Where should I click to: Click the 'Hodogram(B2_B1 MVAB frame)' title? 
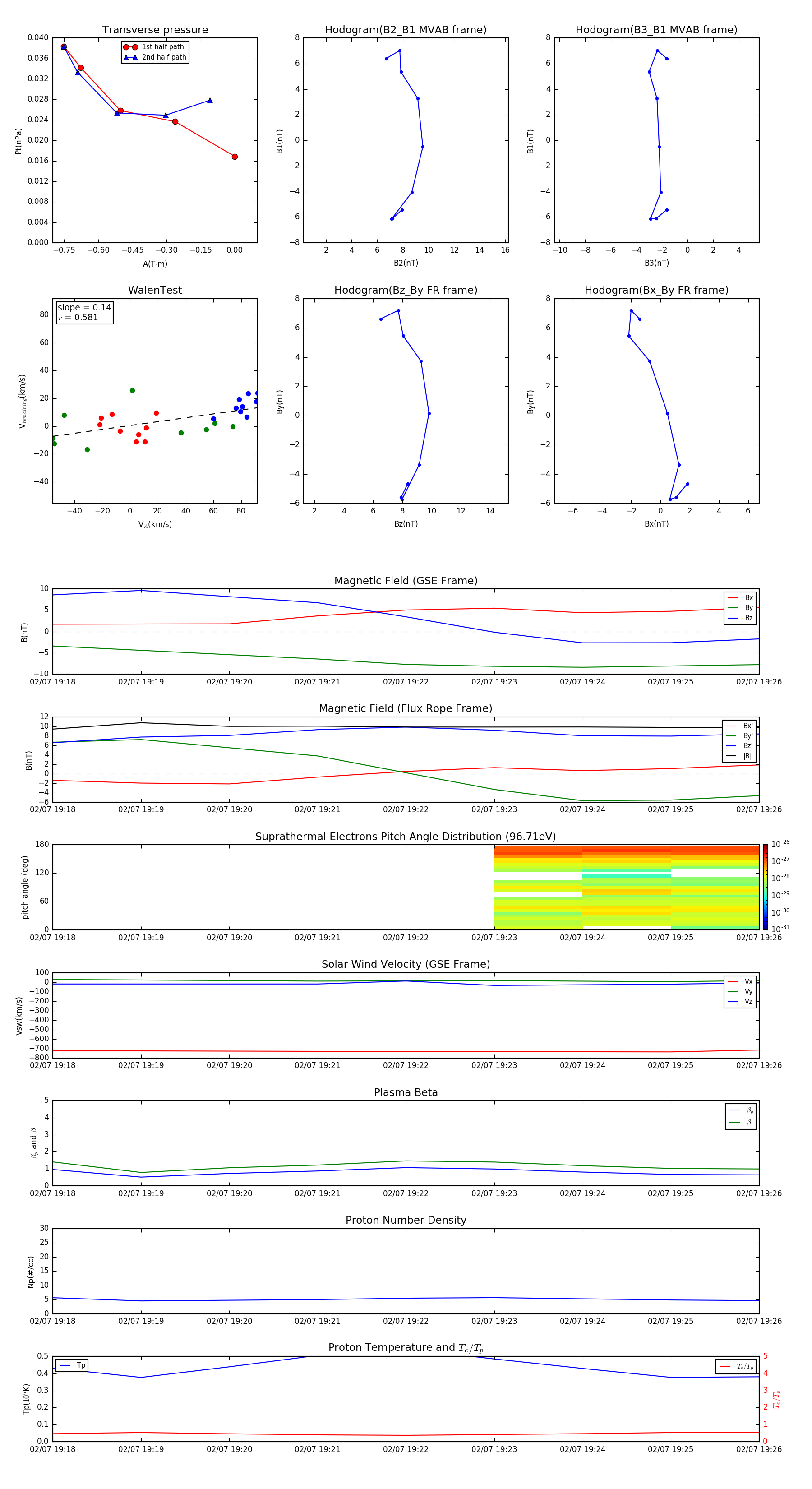406,30
